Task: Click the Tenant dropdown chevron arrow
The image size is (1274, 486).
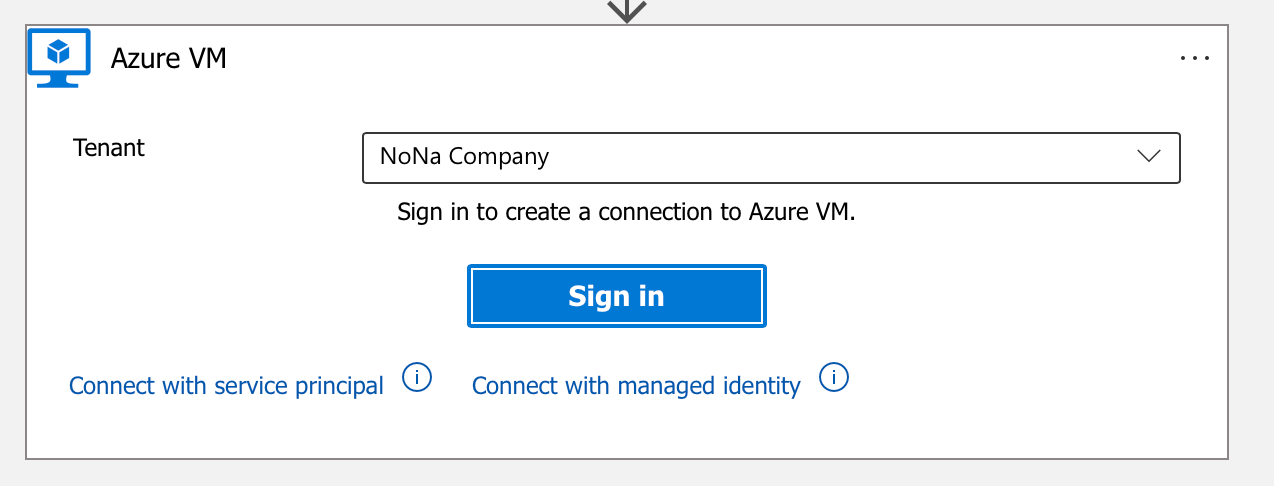Action: (1149, 157)
